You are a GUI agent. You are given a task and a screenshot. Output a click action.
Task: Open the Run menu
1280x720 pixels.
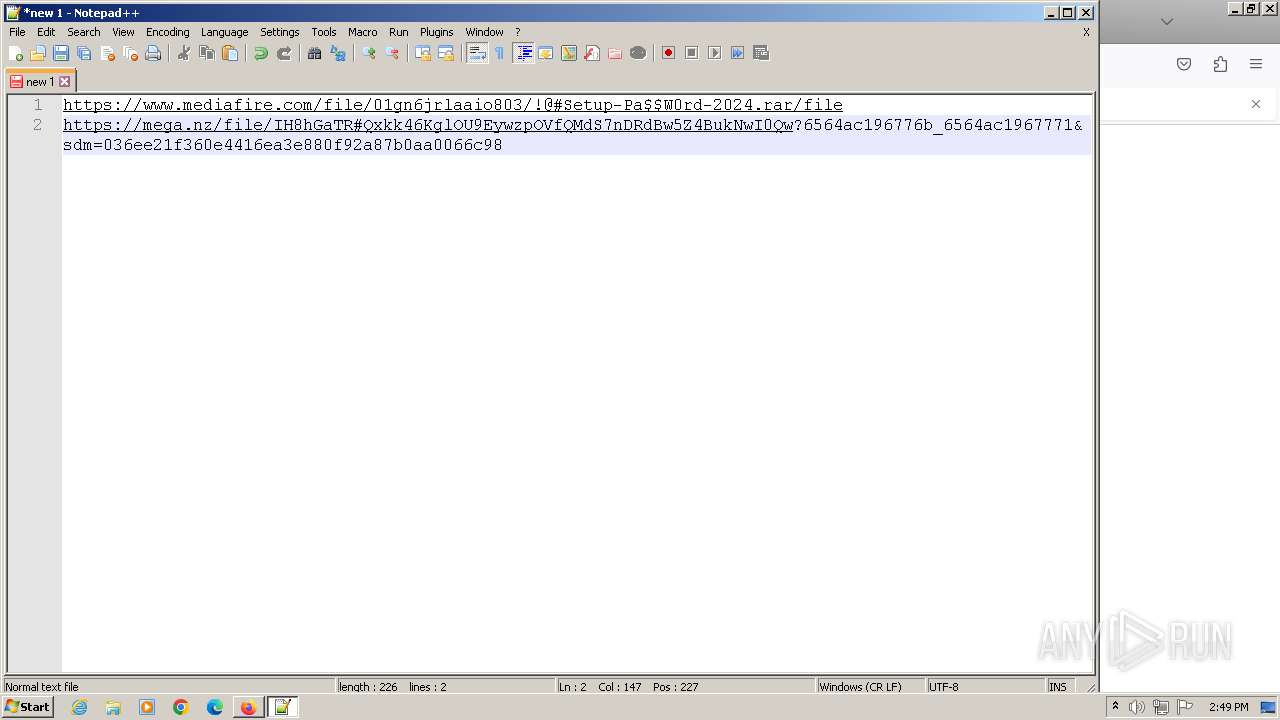point(399,32)
